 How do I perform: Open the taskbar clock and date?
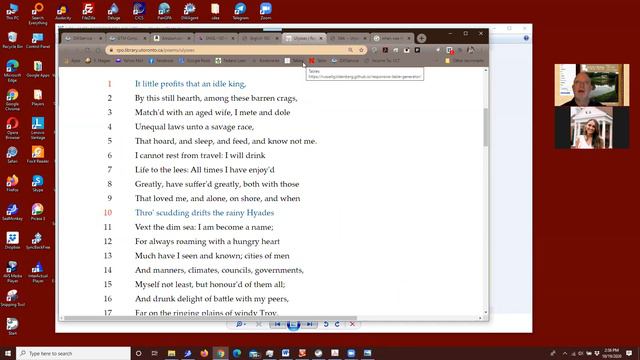tap(611, 353)
